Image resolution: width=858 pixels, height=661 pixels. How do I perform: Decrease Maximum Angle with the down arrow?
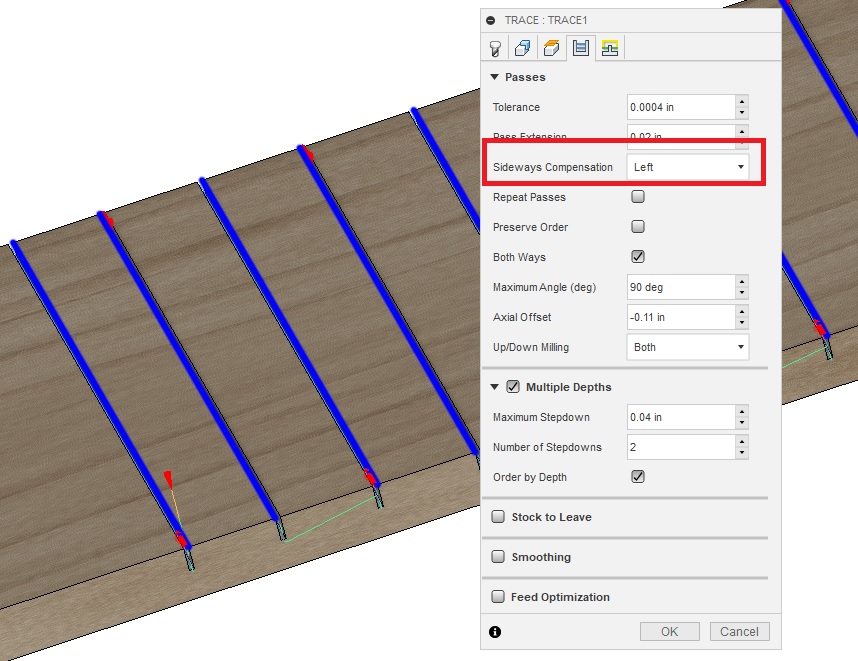click(x=742, y=293)
